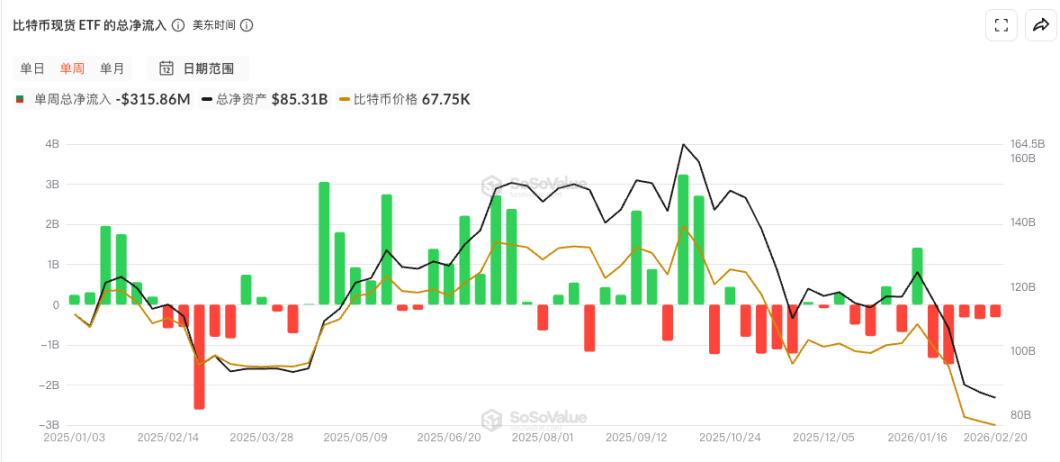
Task: Click the orange 比特币价格 legend line marker
Action: coord(345,100)
